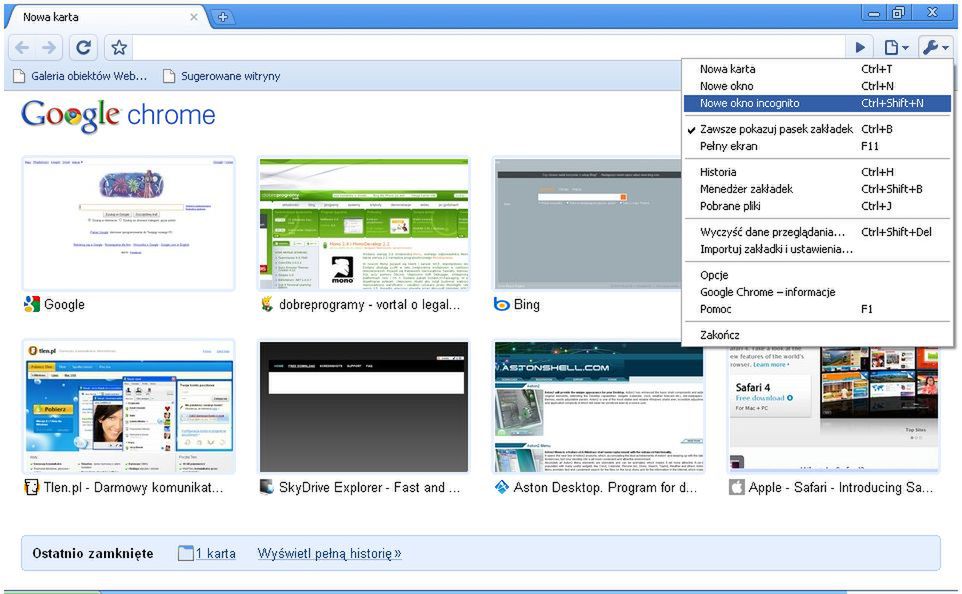Open the Google page thumbnail

(x=129, y=223)
